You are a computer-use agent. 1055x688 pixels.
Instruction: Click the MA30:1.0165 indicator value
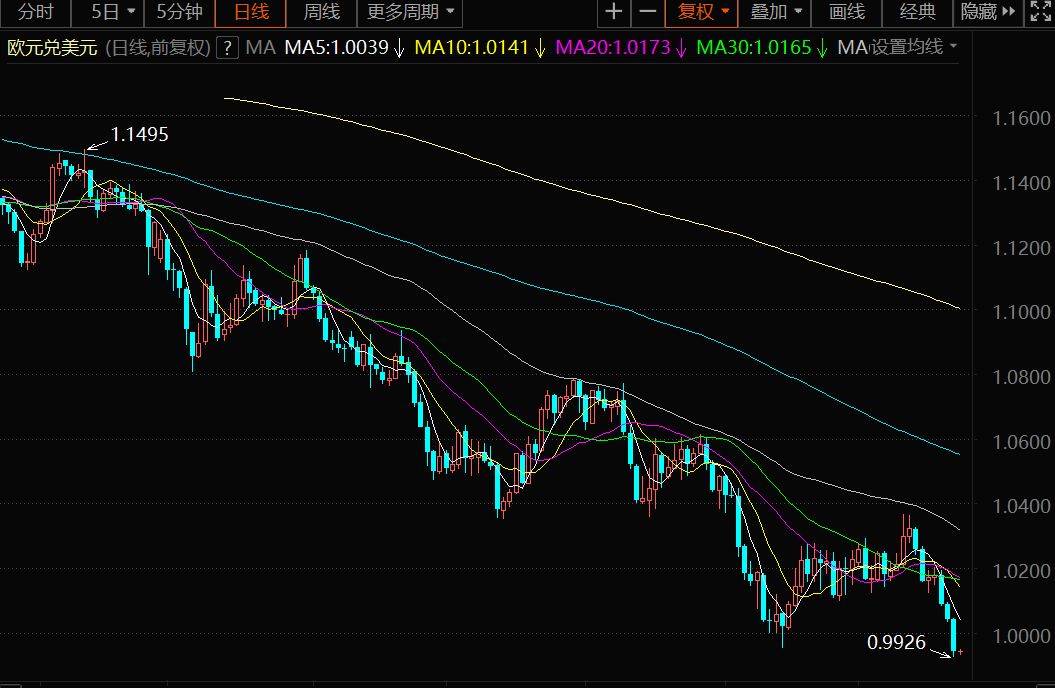(762, 48)
